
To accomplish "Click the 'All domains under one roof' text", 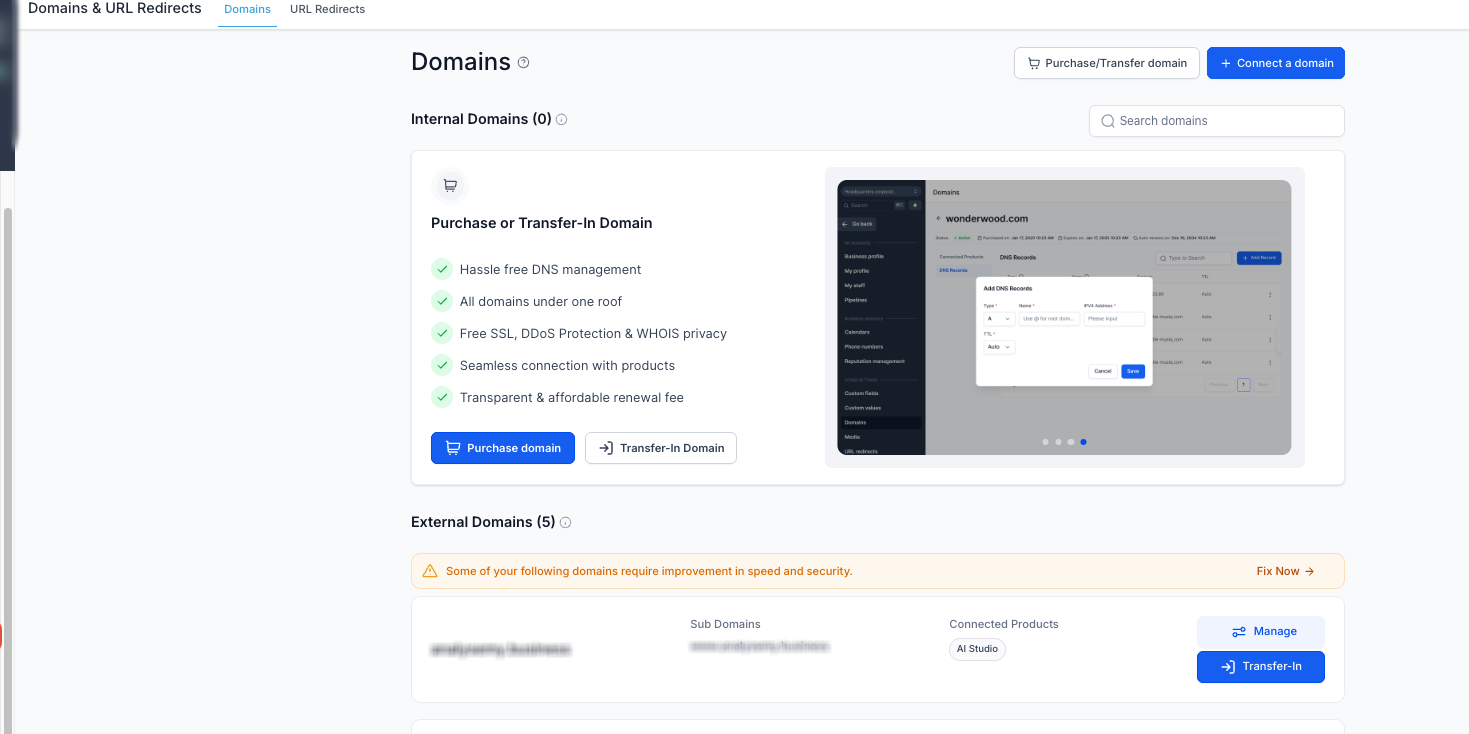I will [x=541, y=301].
